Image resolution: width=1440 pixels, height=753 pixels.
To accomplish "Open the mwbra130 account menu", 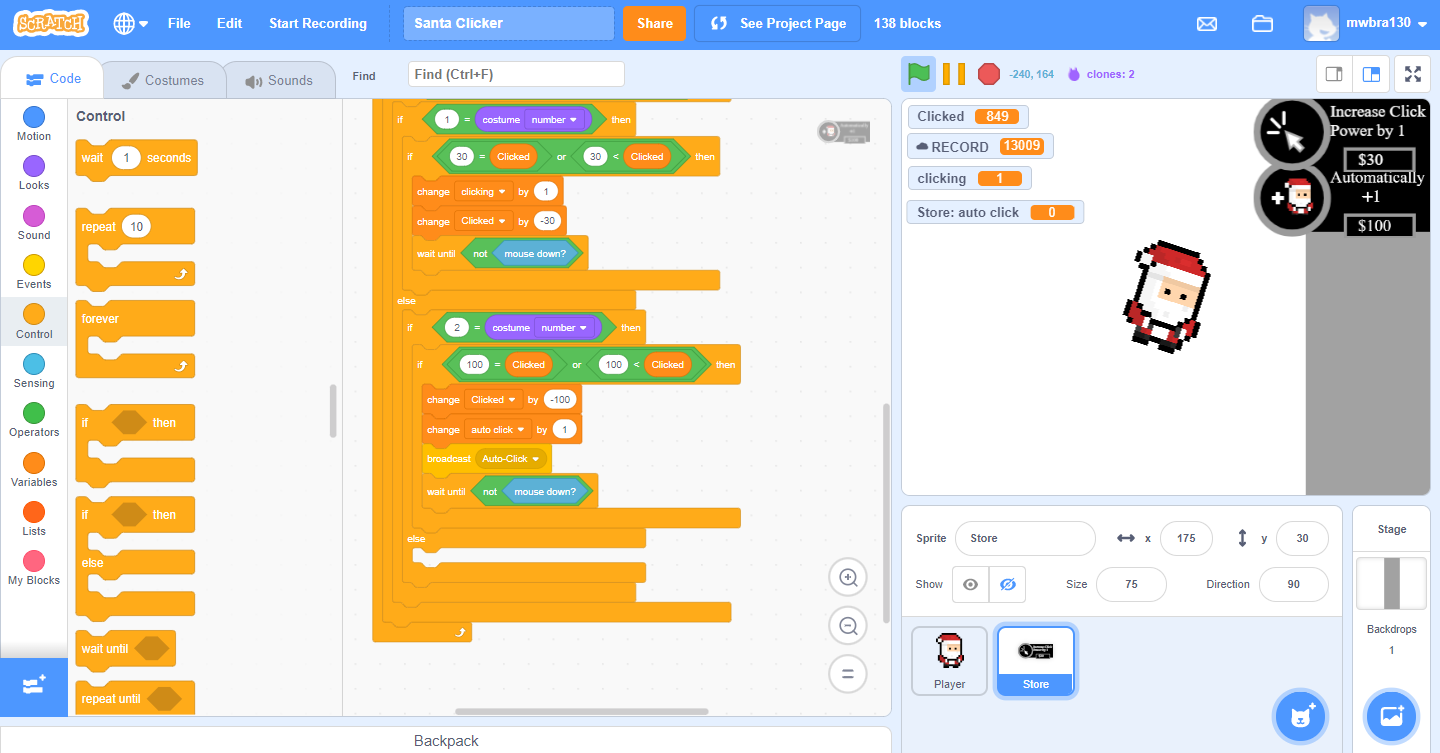I will 1364,23.
